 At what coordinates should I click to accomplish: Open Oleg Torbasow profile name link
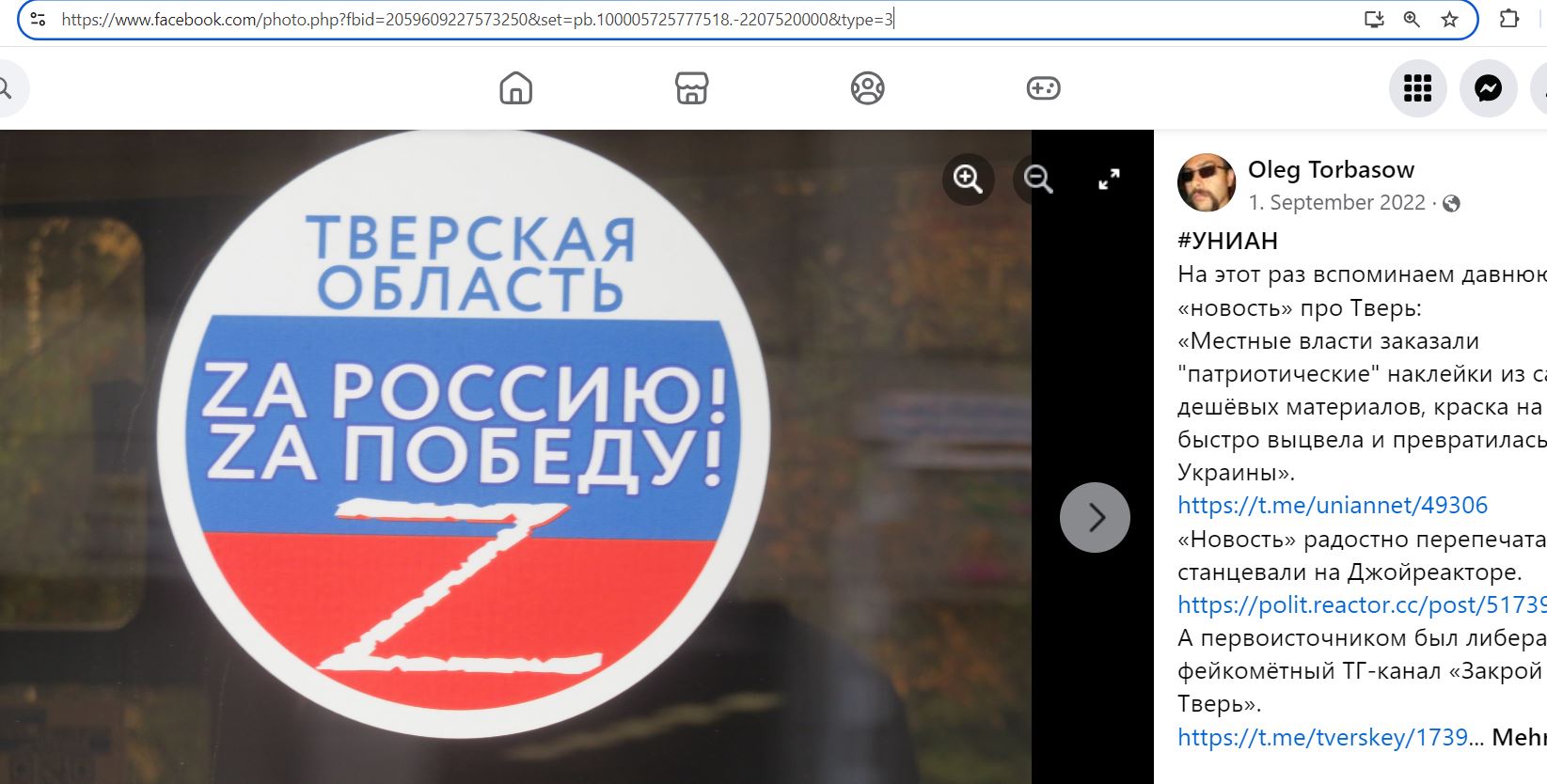[1331, 169]
